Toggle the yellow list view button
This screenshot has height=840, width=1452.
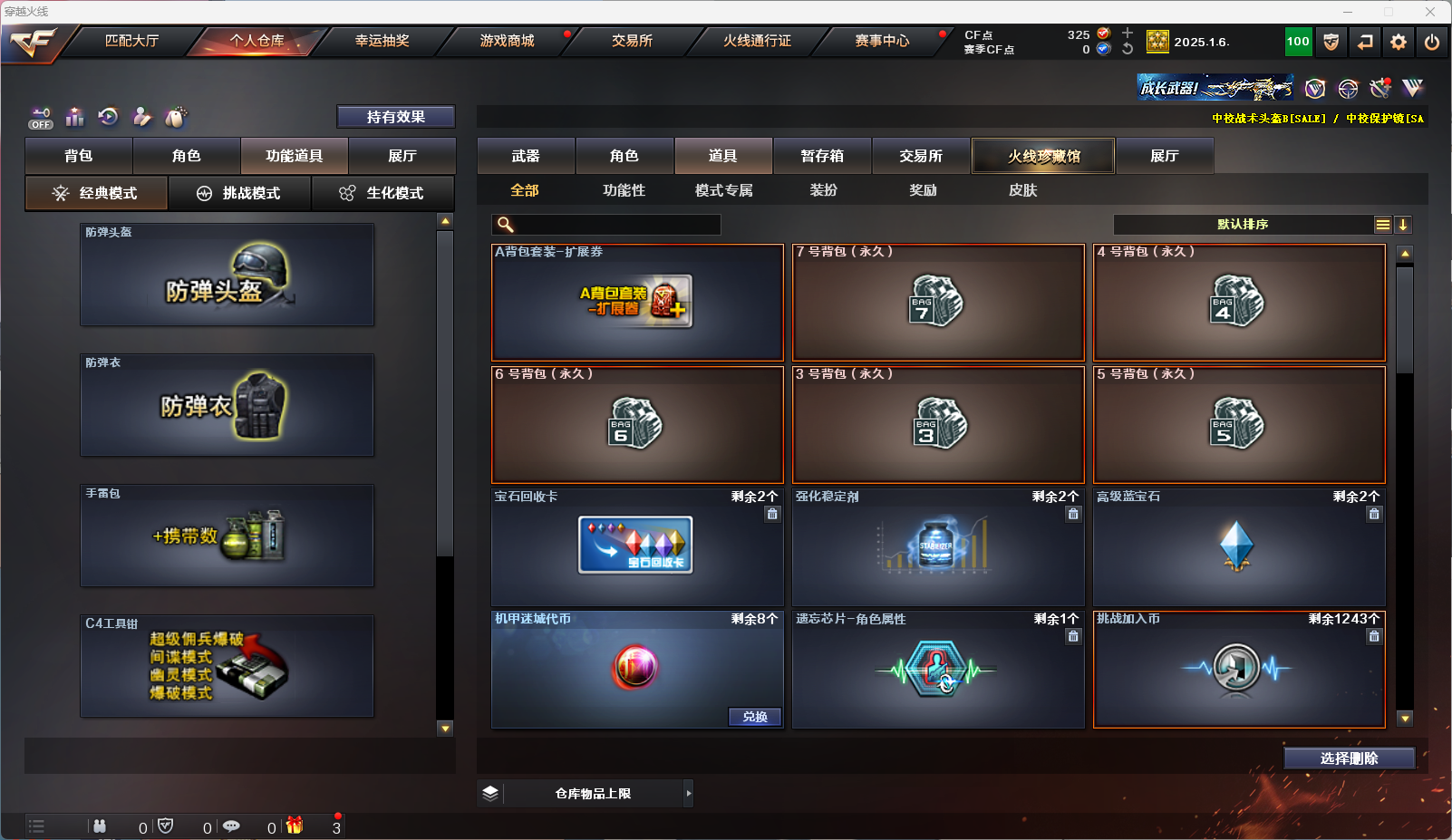1382,225
